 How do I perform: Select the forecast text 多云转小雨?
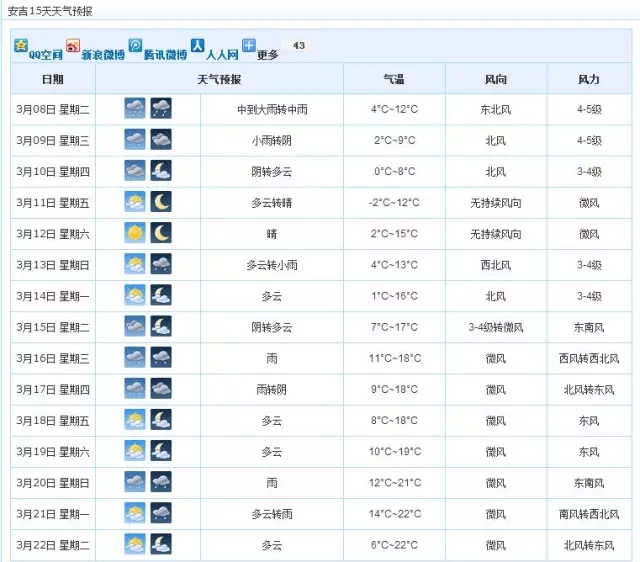272,265
